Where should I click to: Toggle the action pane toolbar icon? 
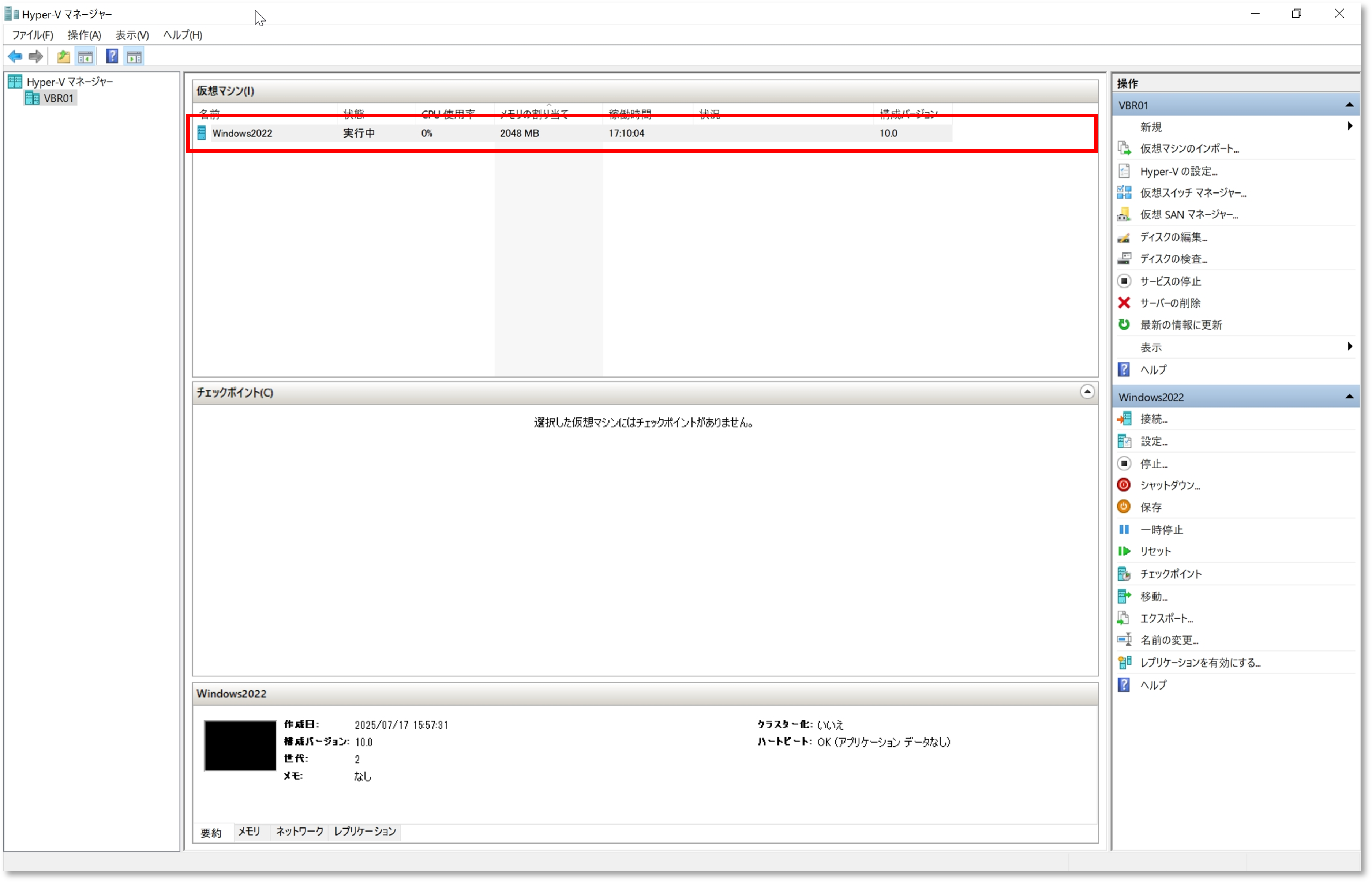pos(135,57)
